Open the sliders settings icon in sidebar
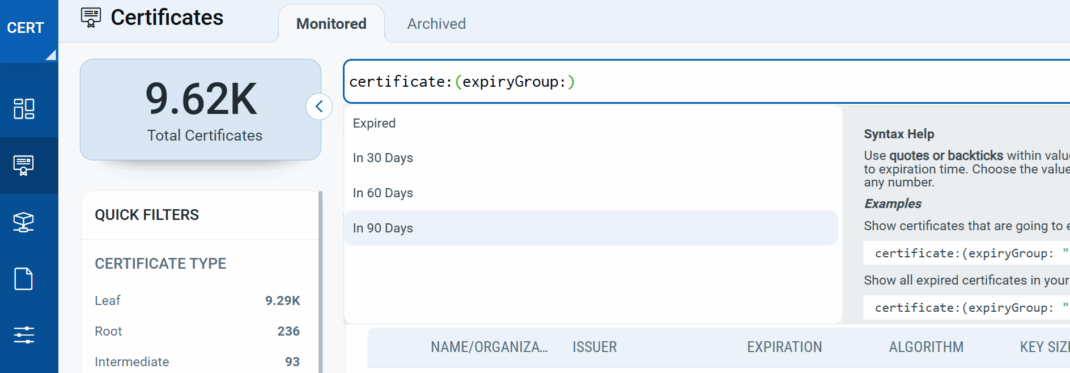Screen dimensions: 1070x373 point(25,335)
